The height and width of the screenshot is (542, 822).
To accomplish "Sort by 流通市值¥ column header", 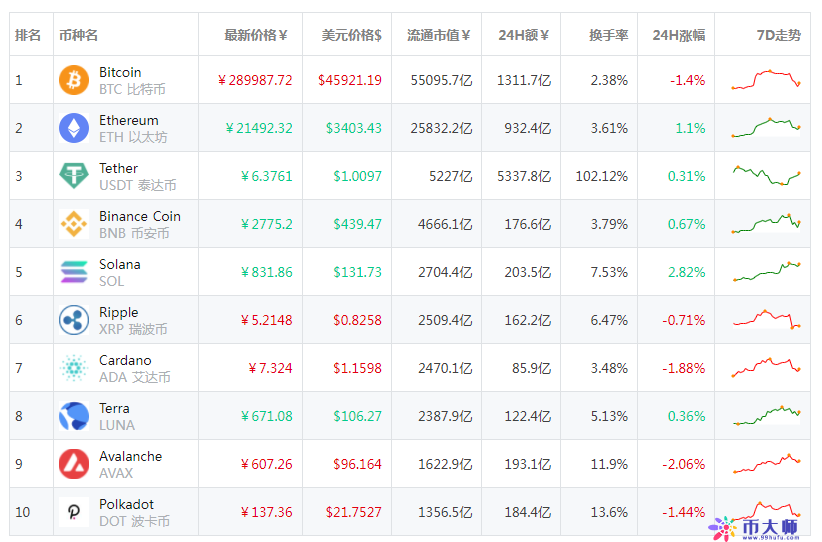I will (x=438, y=35).
